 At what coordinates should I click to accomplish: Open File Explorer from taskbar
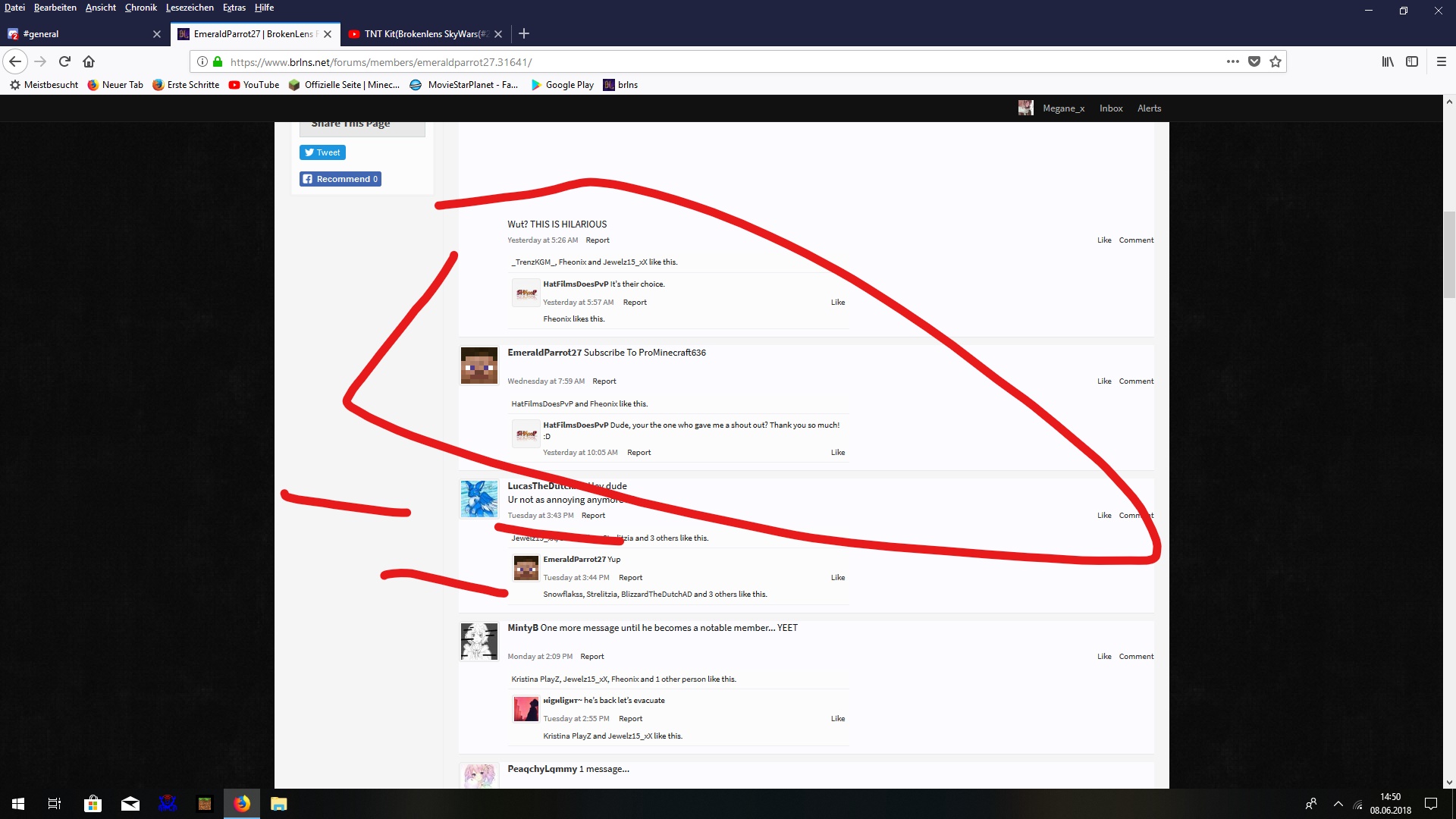pos(279,804)
